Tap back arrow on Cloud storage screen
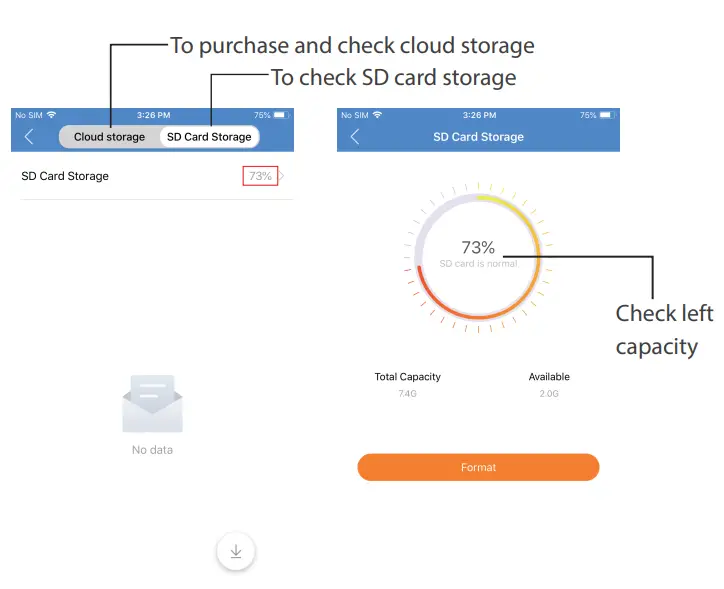Image resolution: width=724 pixels, height=589 pixels. 29,137
